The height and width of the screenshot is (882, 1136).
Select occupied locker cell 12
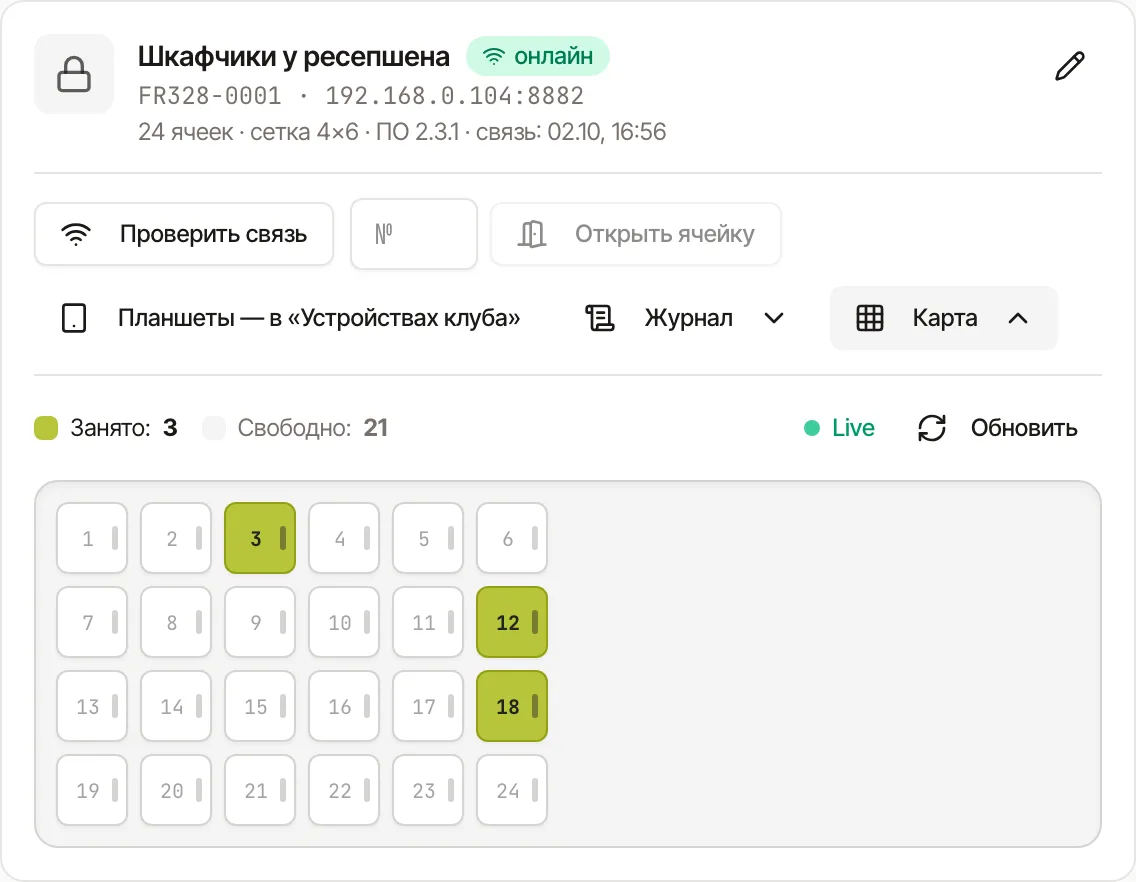tap(512, 623)
